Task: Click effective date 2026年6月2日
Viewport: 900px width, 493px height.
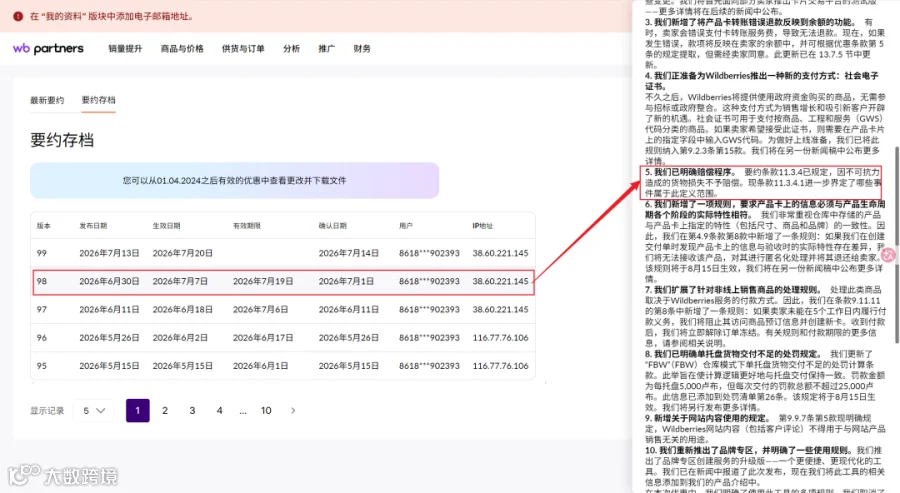Action: pos(180,337)
